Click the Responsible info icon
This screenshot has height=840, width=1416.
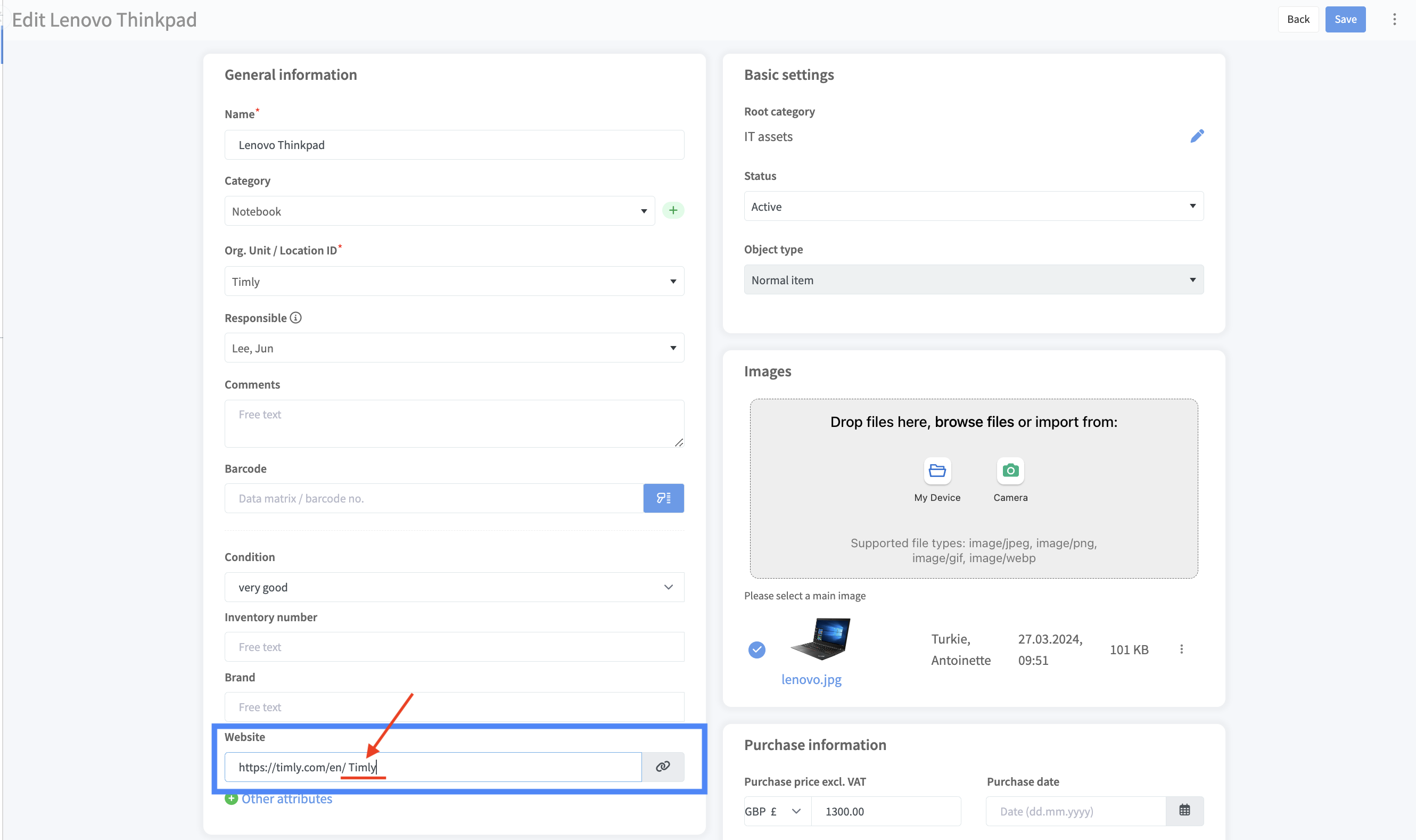(295, 318)
